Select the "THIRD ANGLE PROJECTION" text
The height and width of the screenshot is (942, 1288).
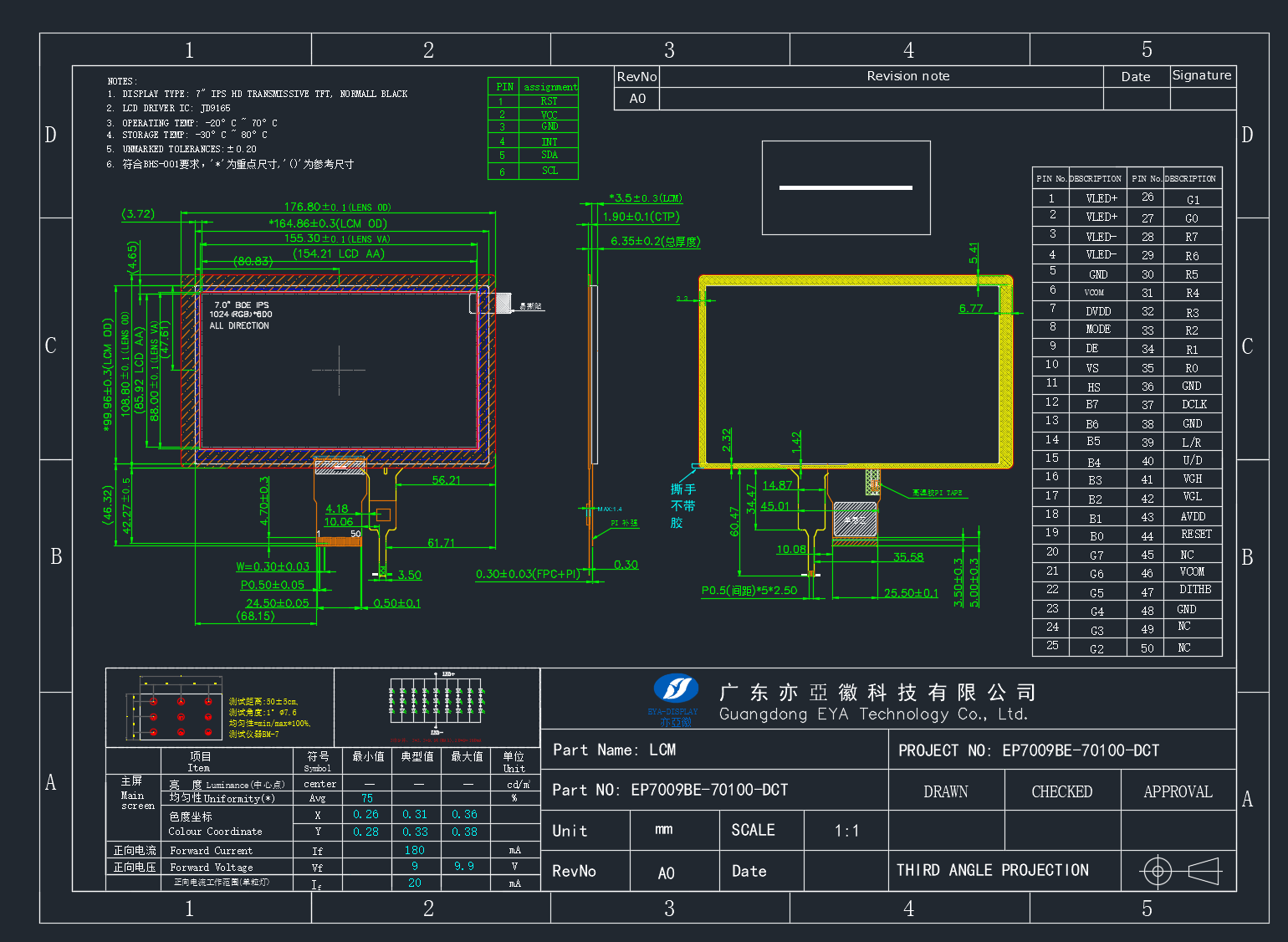click(993, 870)
